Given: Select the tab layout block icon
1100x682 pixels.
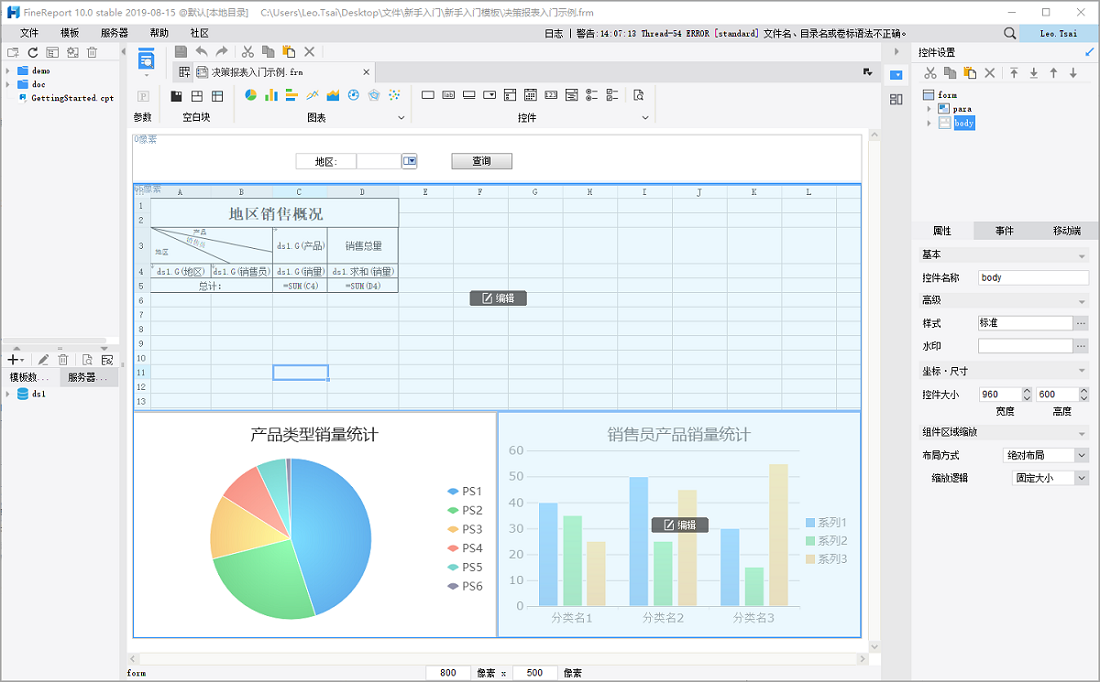Looking at the screenshot, I should [x=197, y=95].
